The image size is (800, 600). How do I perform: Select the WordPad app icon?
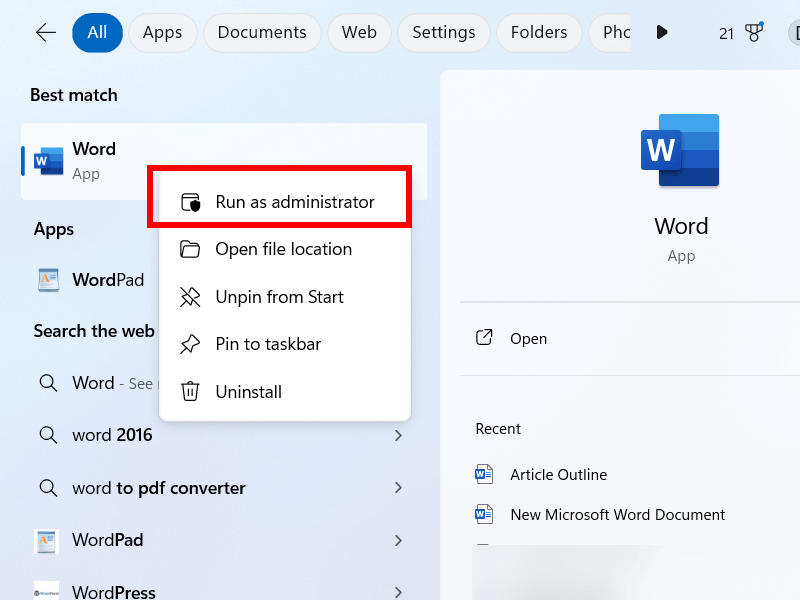tap(47, 280)
